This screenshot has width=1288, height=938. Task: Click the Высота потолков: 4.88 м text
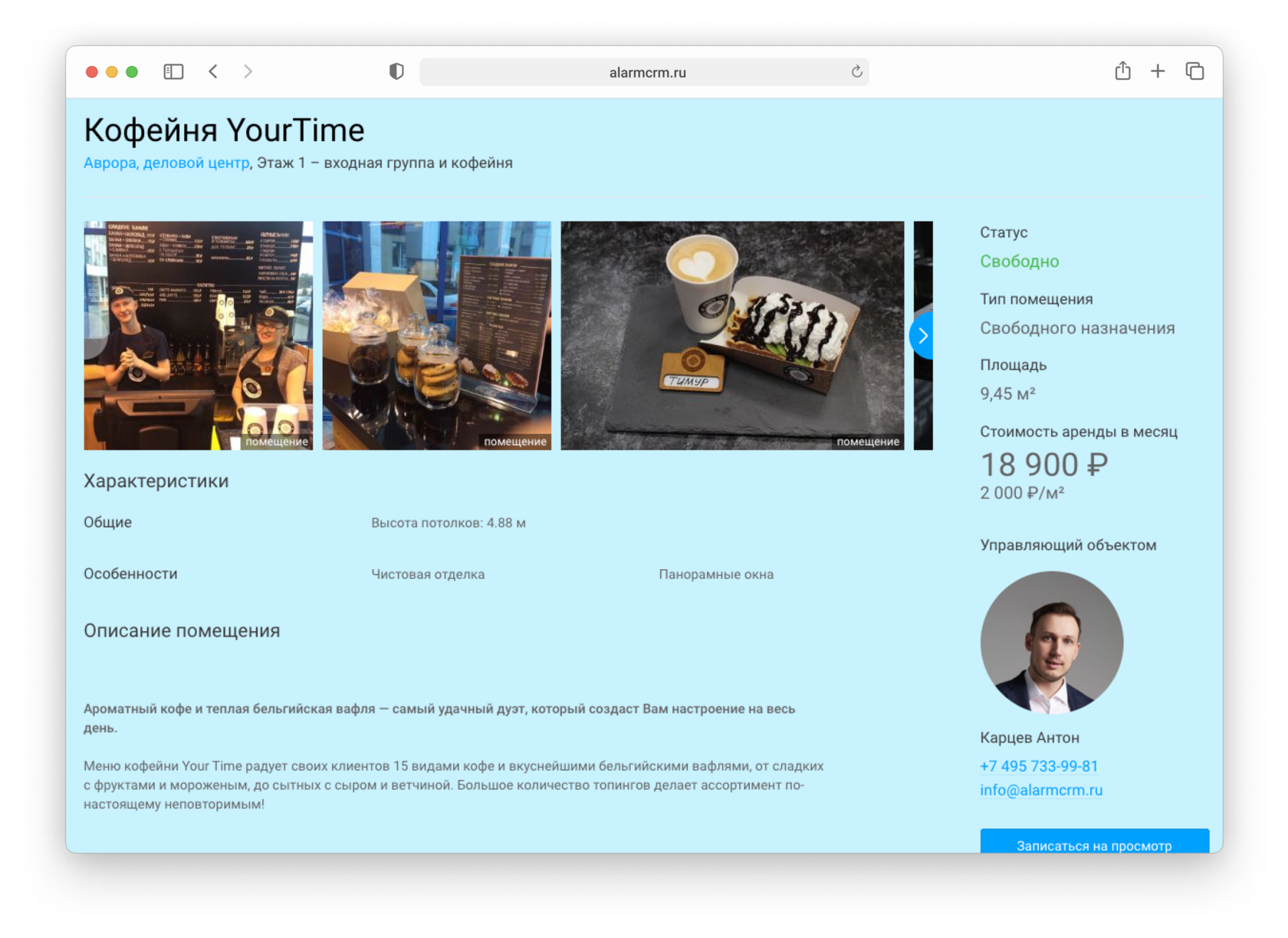pos(449,523)
